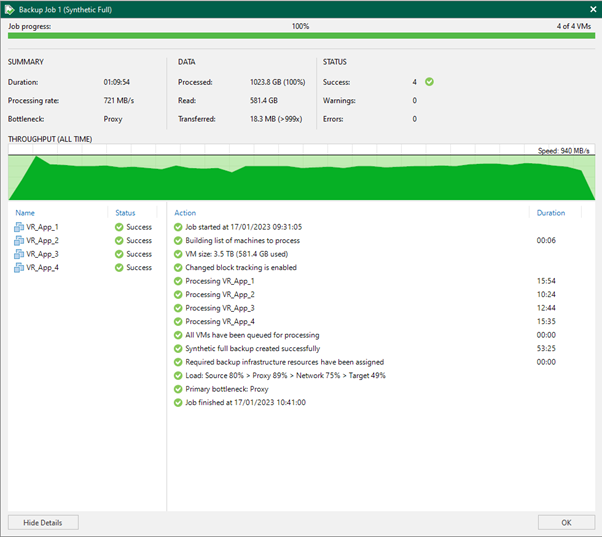Click the Transferred value 18.3 MB (>999x)
Screen dimensions: 602x537
coord(276,119)
